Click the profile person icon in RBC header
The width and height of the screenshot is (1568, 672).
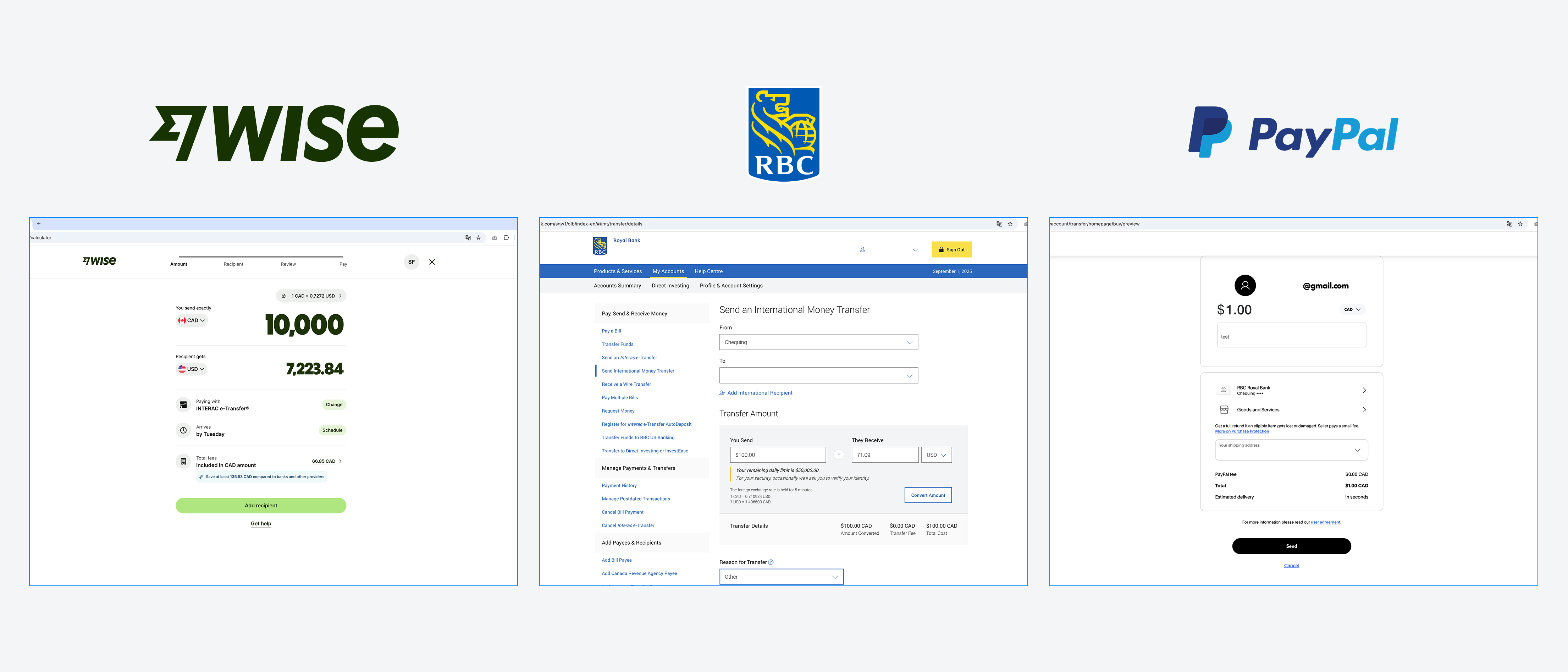tap(862, 249)
